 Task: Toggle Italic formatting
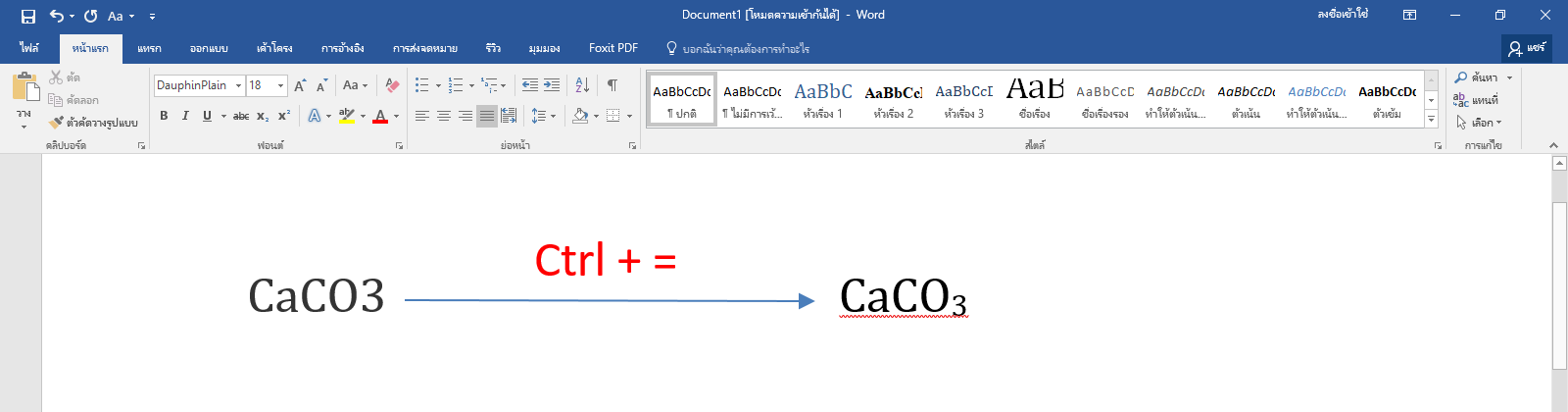(185, 116)
